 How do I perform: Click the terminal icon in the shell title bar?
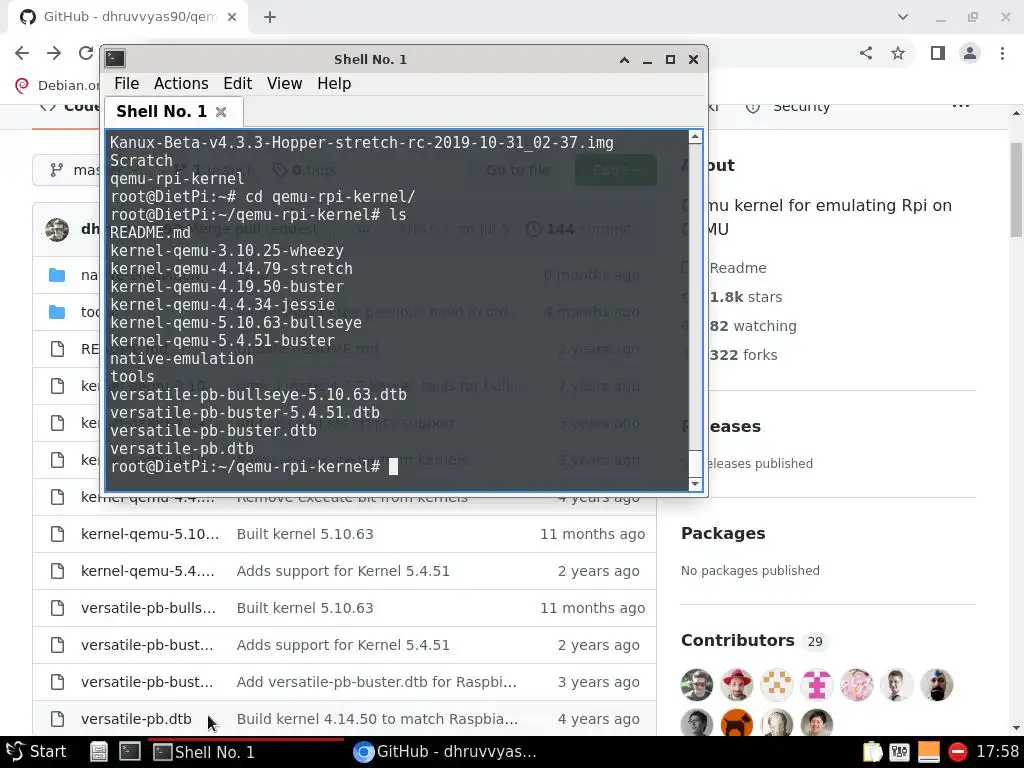point(115,59)
